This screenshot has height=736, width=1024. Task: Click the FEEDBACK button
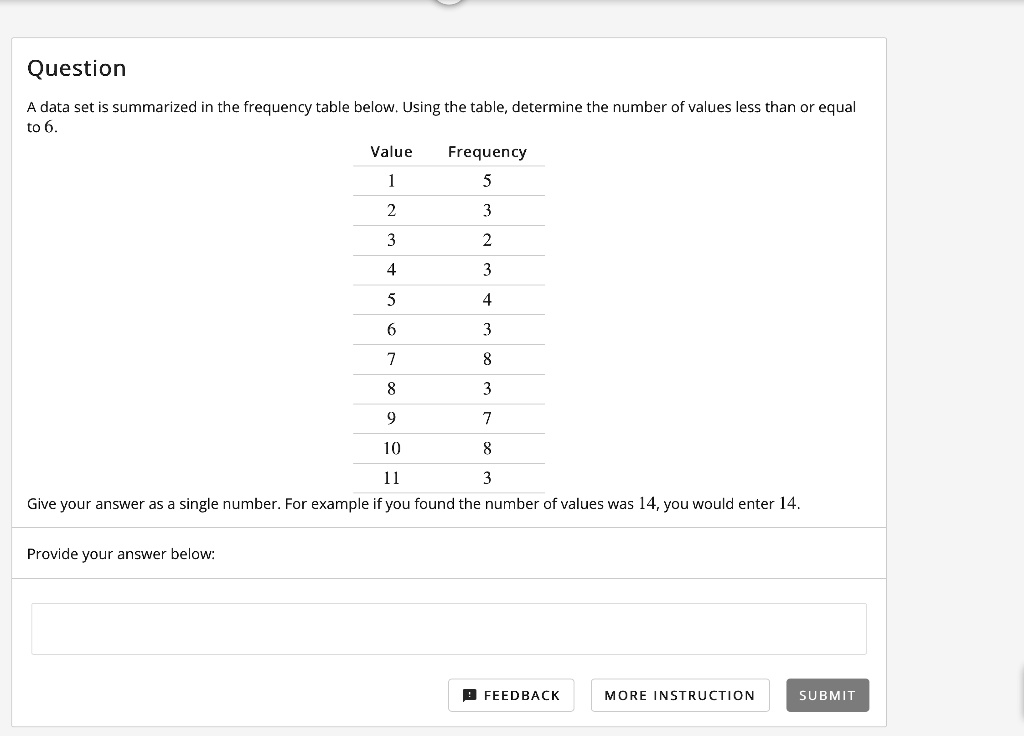click(x=511, y=695)
